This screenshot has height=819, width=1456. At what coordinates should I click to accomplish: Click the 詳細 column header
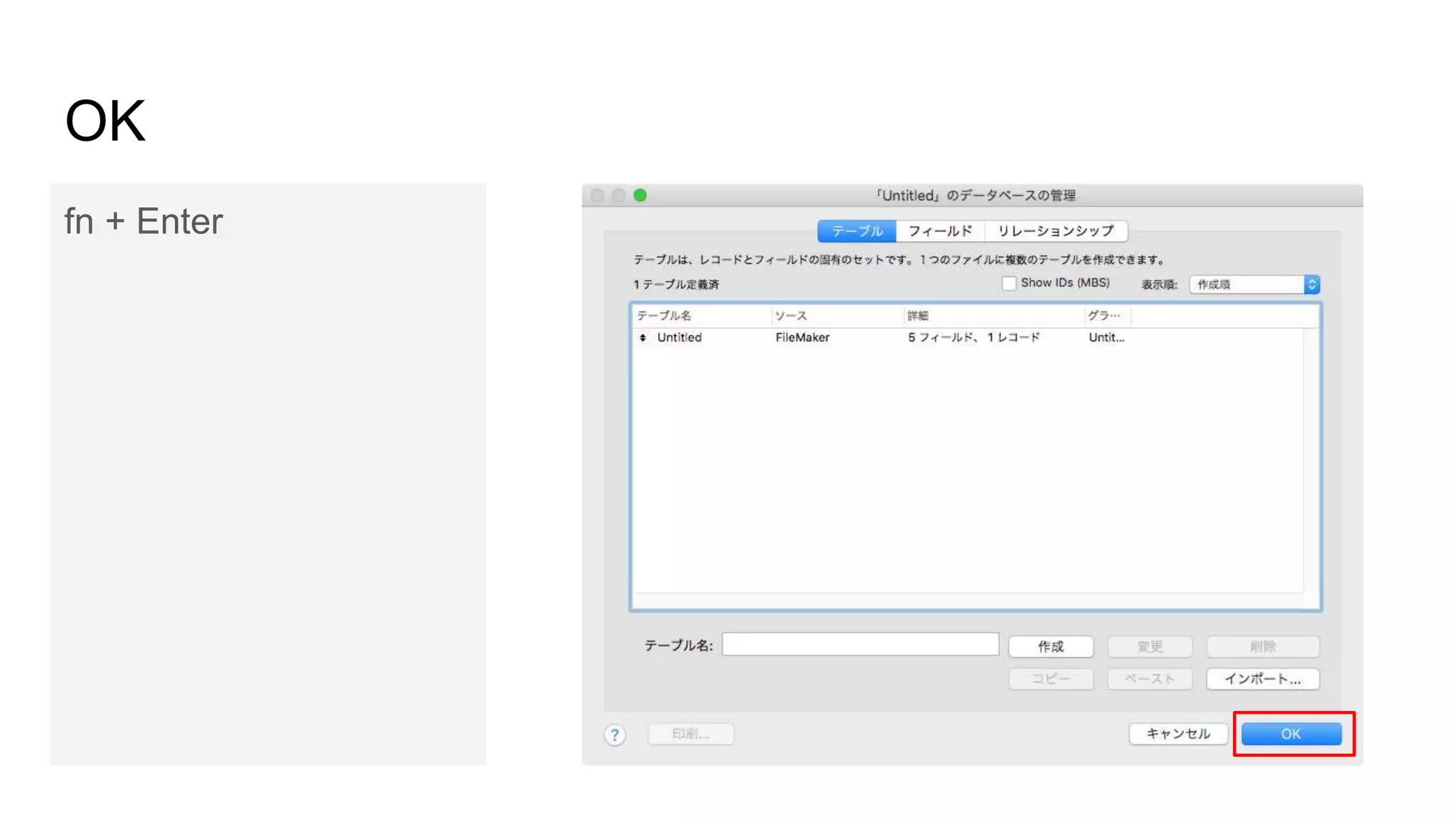point(993,316)
